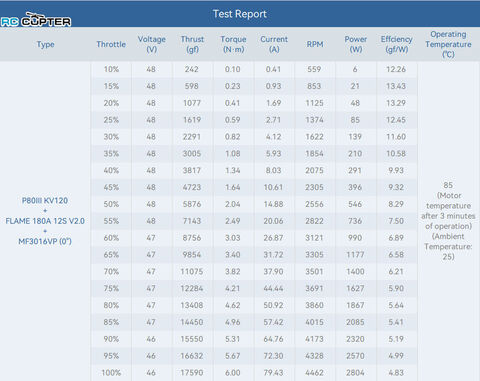Click the Type column header

click(45, 44)
